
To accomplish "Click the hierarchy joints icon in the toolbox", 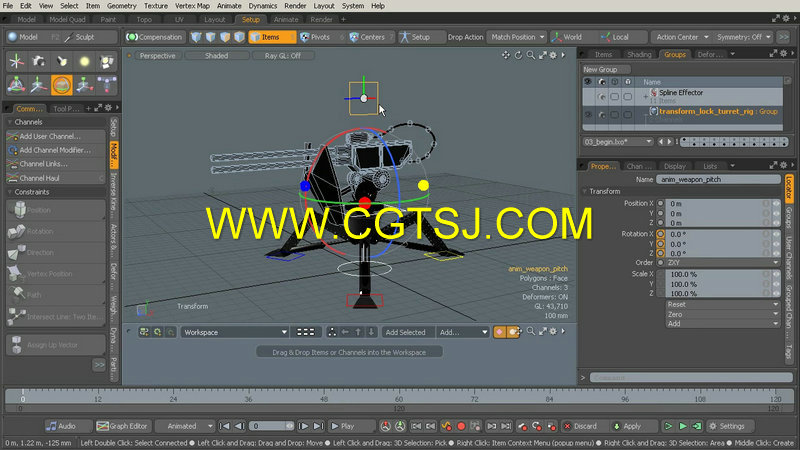I will point(107,85).
